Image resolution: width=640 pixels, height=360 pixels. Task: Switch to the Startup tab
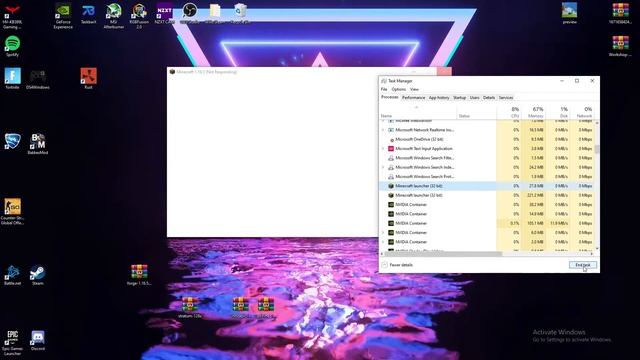(x=459, y=98)
